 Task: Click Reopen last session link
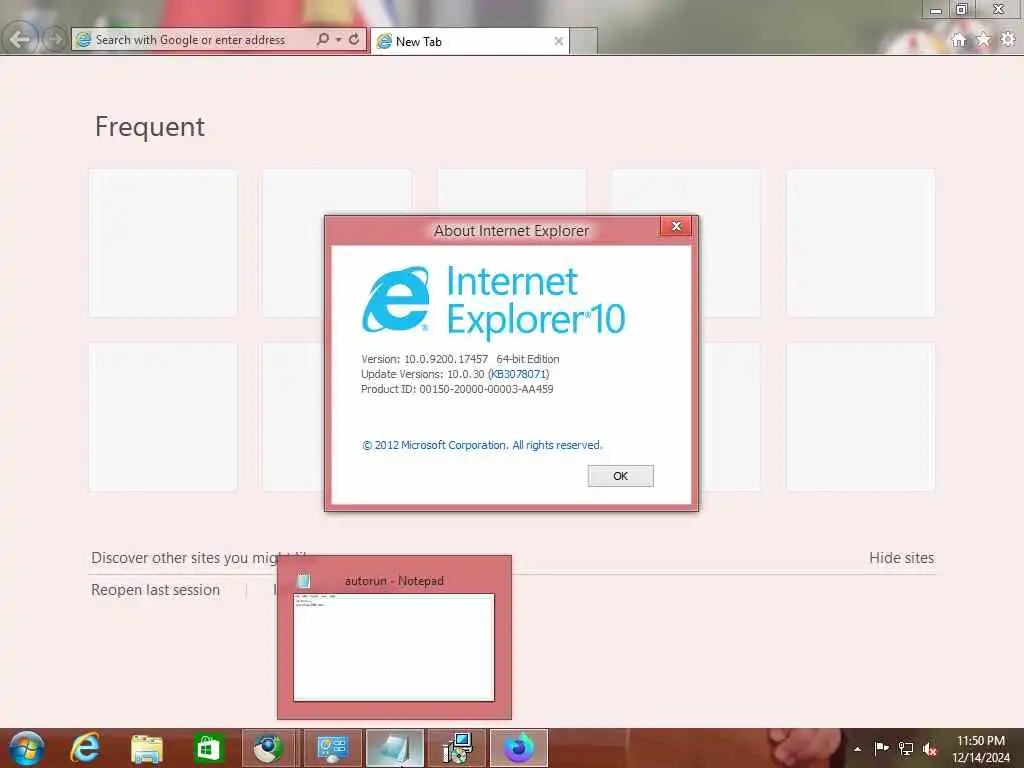tap(155, 590)
